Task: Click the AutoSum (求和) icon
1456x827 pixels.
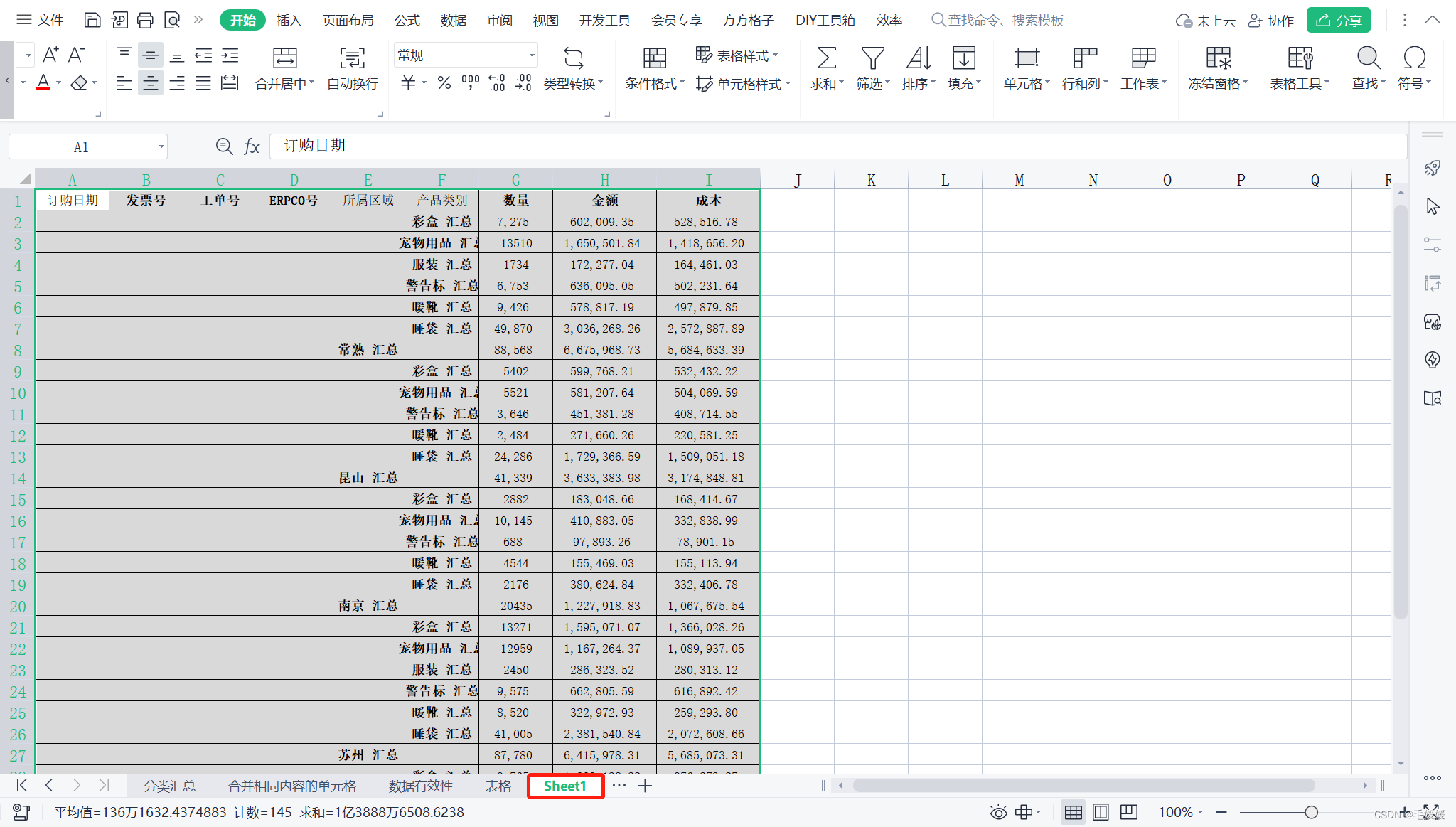Action: pos(826,58)
